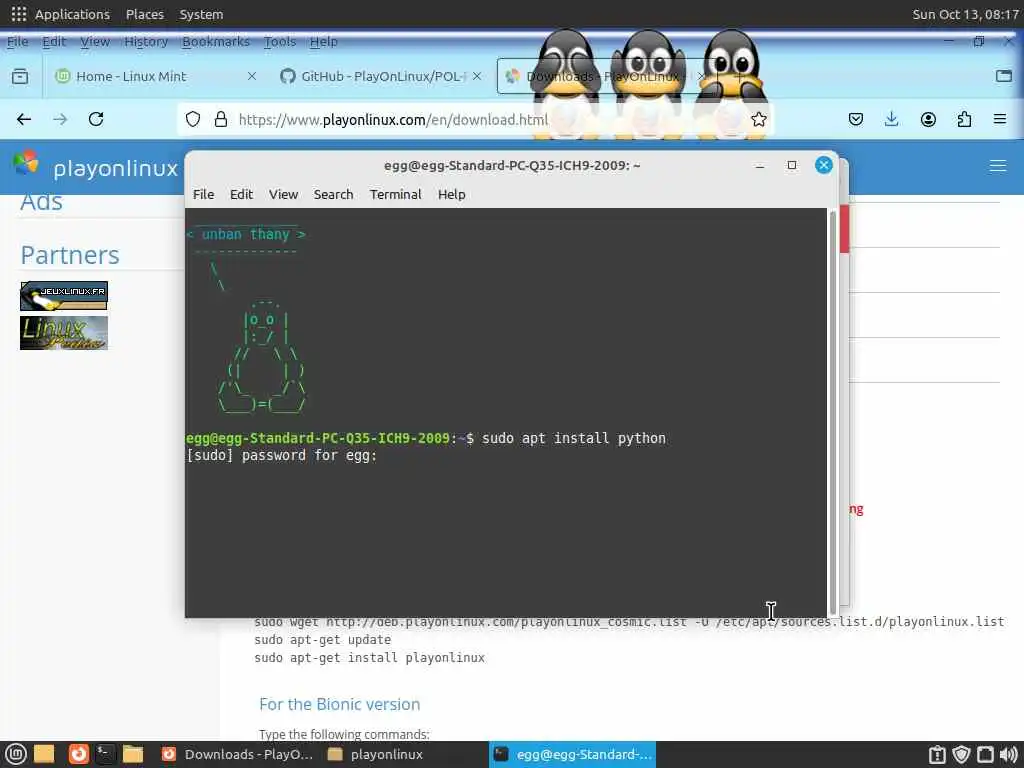Open the Firefox account icon

click(928, 119)
